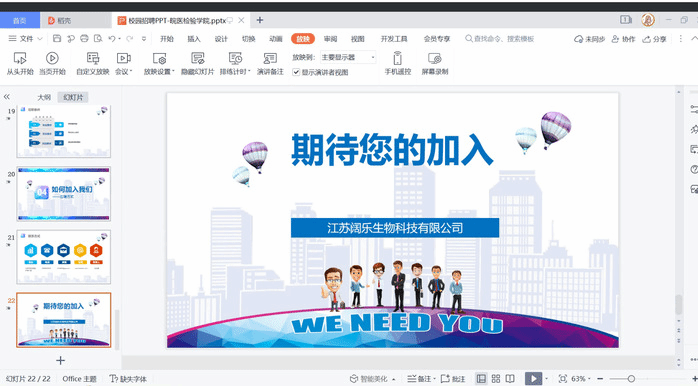Click the 手机遥控 phone remote icon
Image resolution: width=698 pixels, height=386 pixels.
click(398, 58)
